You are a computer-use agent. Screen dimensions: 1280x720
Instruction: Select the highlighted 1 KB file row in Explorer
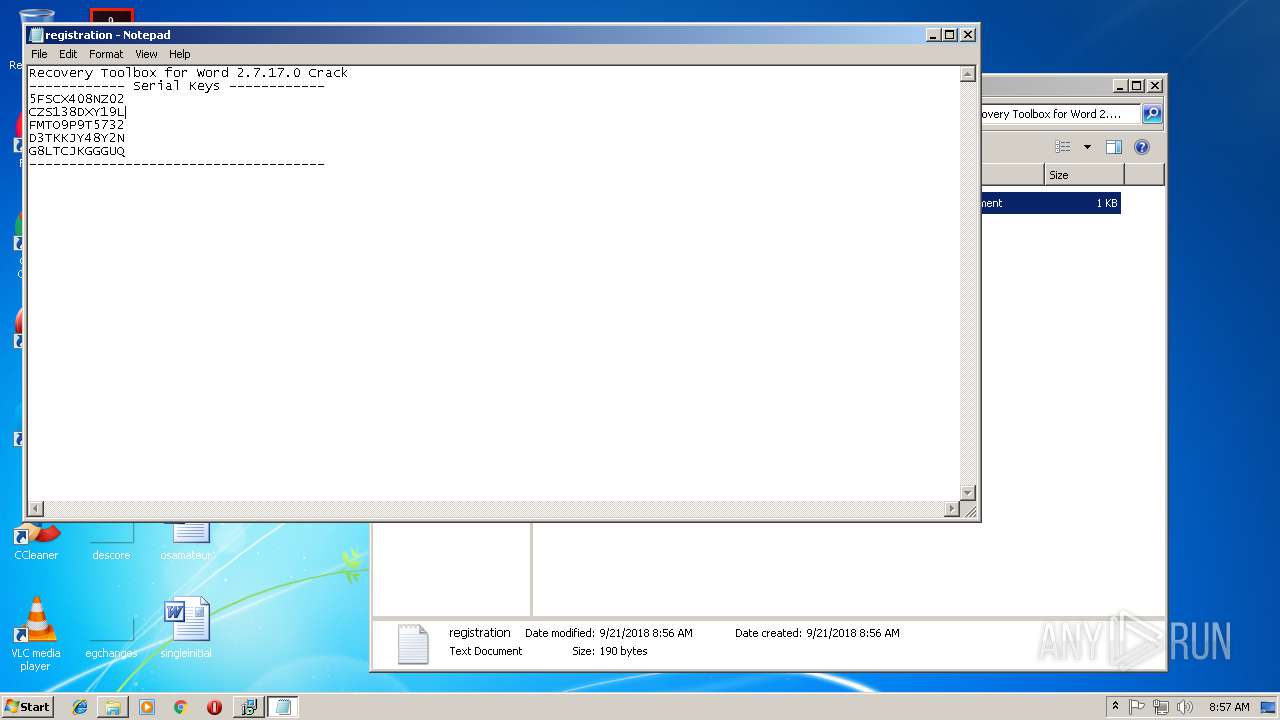1050,203
